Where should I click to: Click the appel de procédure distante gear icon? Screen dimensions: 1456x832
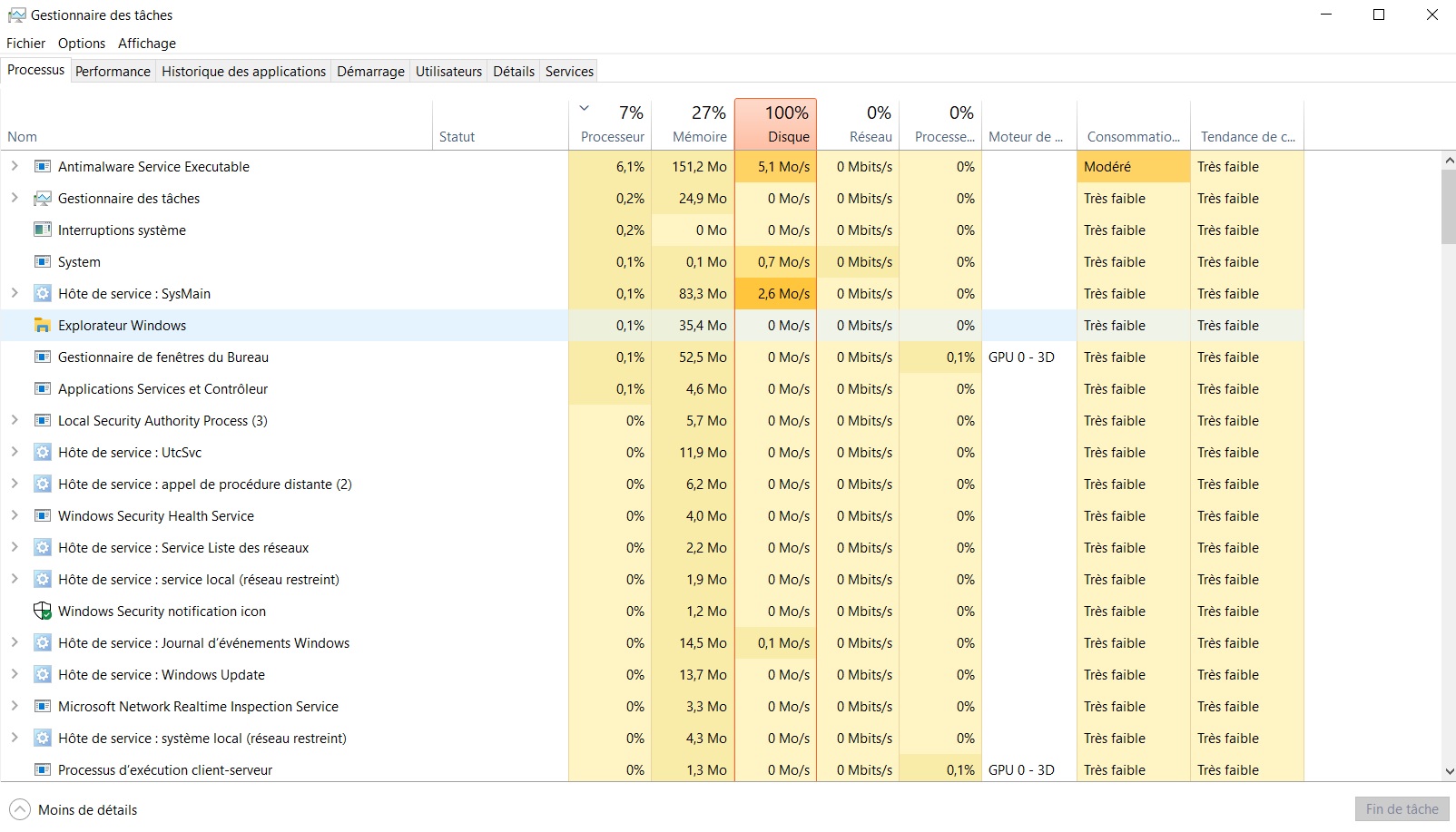42,485
